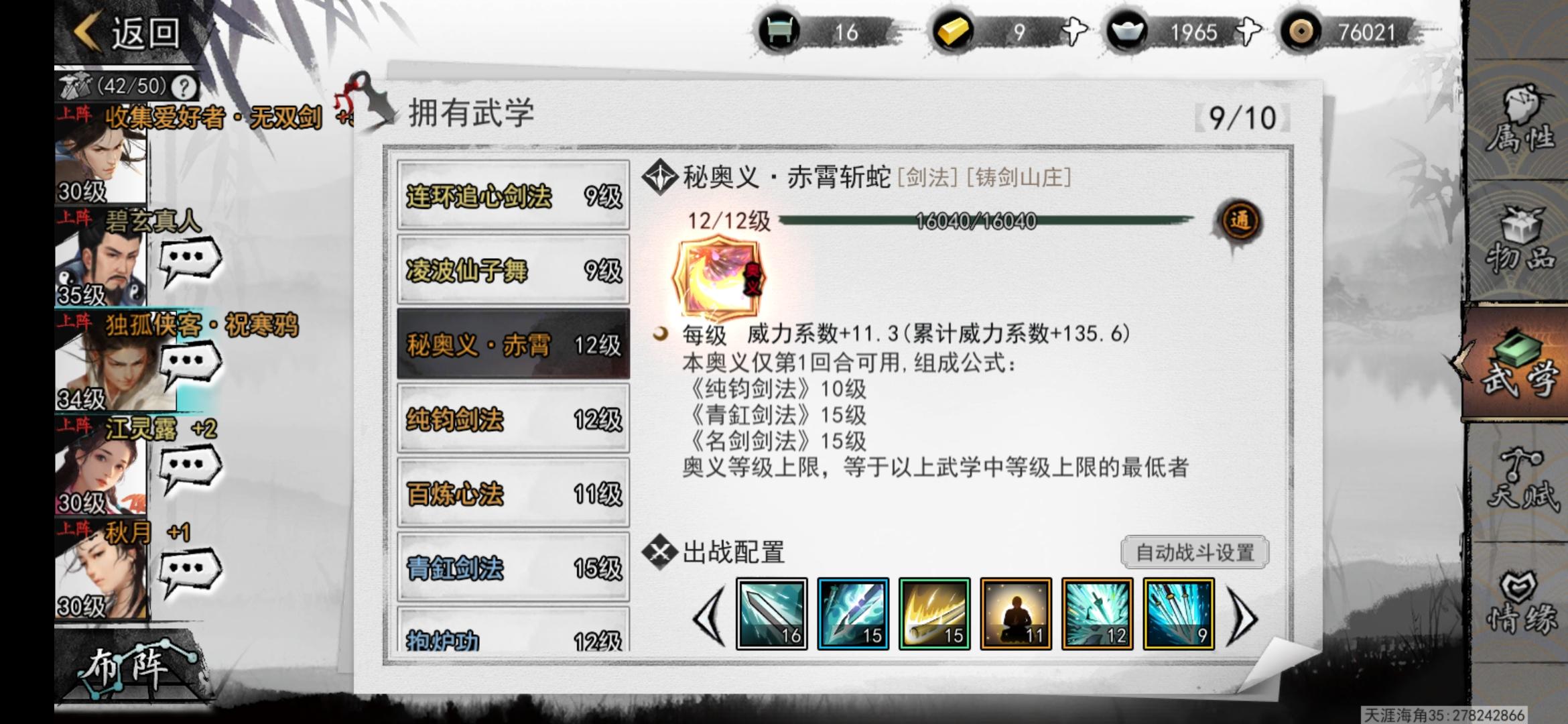Select 青釭剑法 15级 skill entry

(x=513, y=568)
